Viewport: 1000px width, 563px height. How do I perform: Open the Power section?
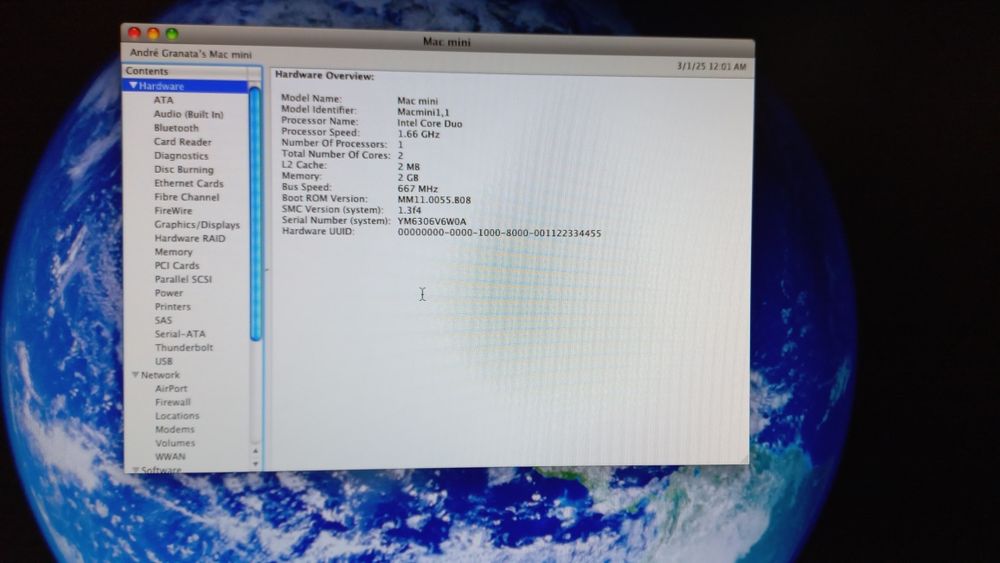pos(169,293)
